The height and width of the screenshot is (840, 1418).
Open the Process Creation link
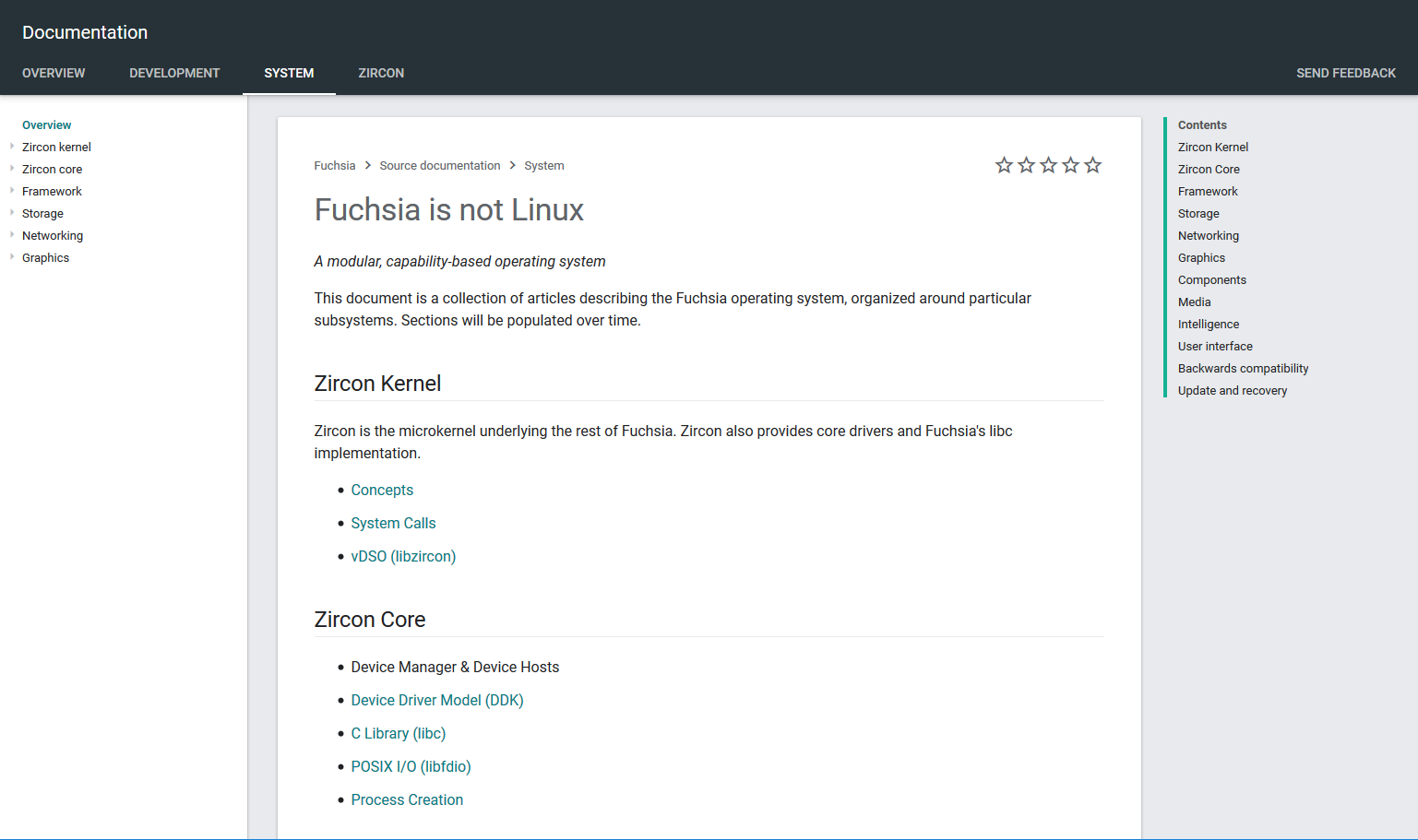(x=407, y=800)
